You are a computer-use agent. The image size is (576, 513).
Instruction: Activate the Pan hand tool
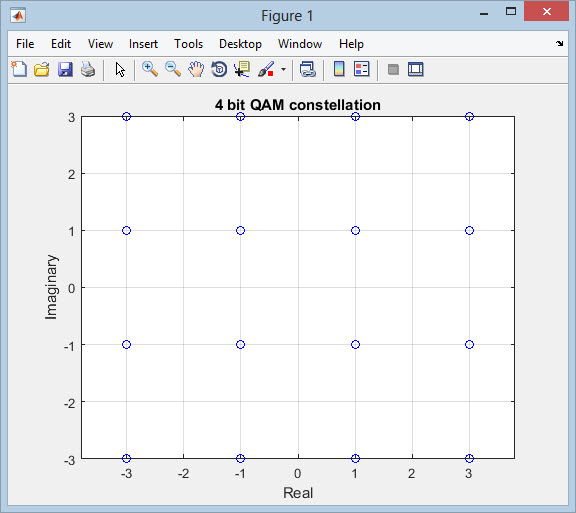tap(196, 69)
